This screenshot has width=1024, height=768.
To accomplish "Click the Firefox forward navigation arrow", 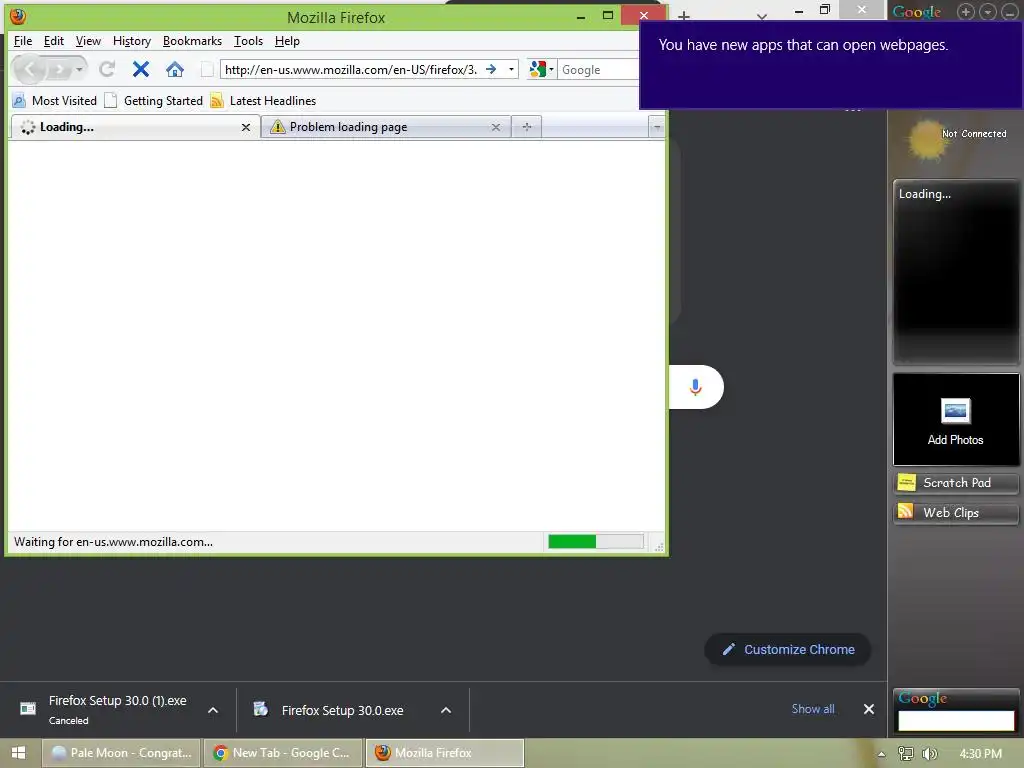I will (x=59, y=69).
